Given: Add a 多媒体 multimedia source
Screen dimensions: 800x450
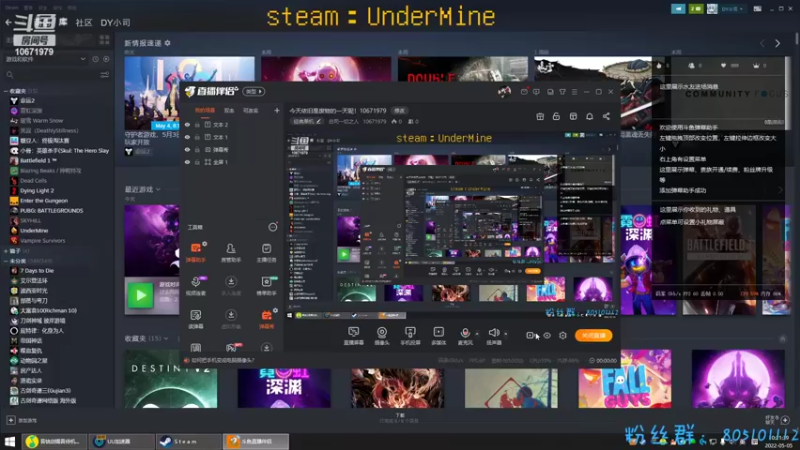Looking at the screenshot, I should coord(439,336).
